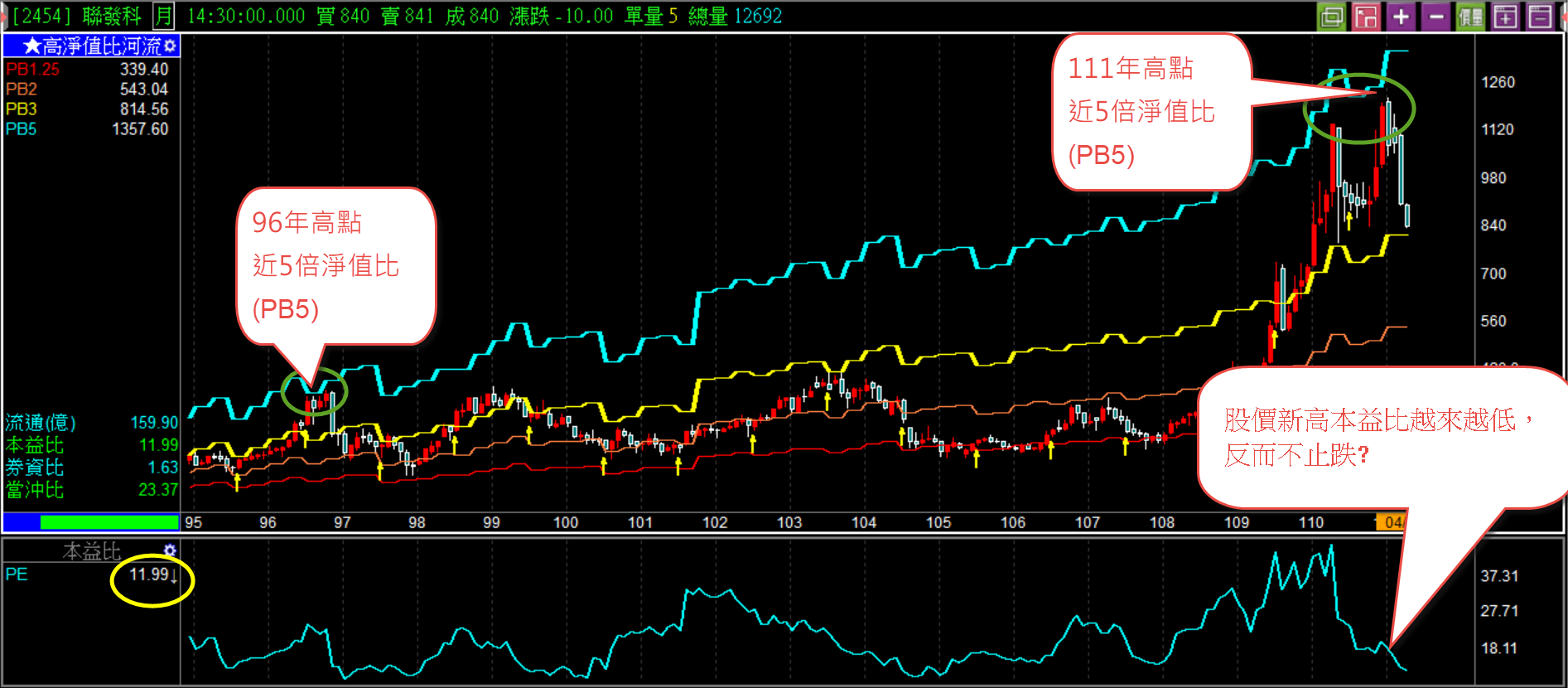Zoom in chart with plus icon
1568x688 pixels.
(x=1400, y=17)
